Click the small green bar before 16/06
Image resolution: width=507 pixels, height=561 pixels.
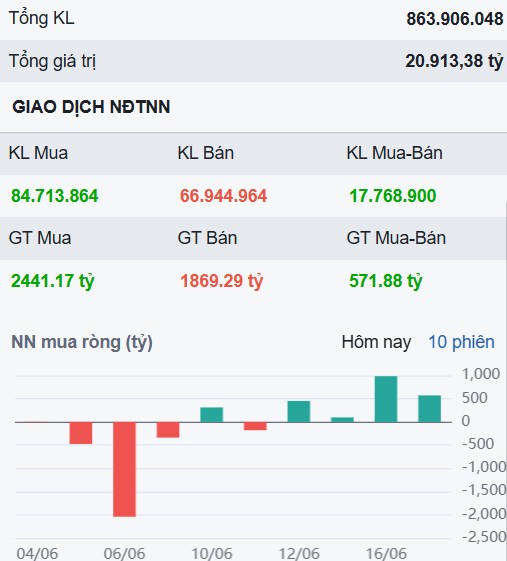click(342, 420)
